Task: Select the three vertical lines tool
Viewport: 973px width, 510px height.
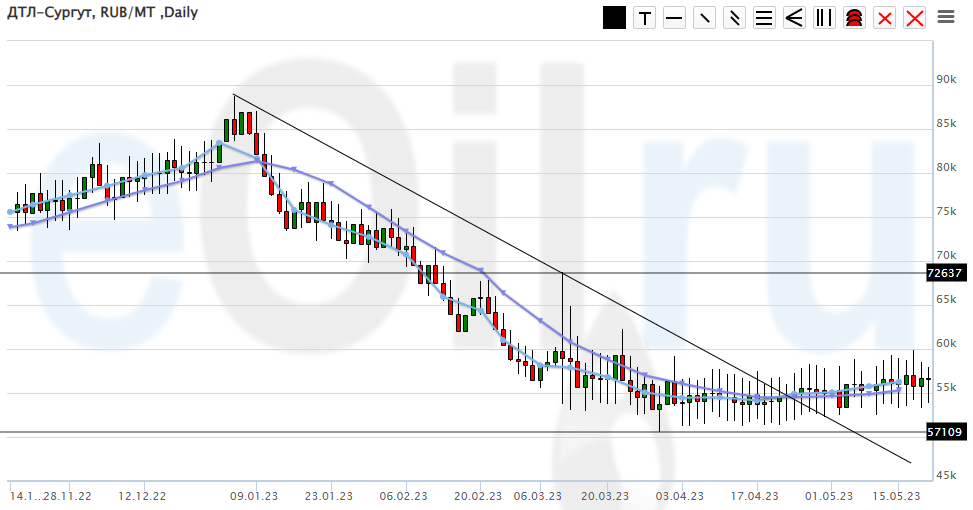Action: point(825,18)
